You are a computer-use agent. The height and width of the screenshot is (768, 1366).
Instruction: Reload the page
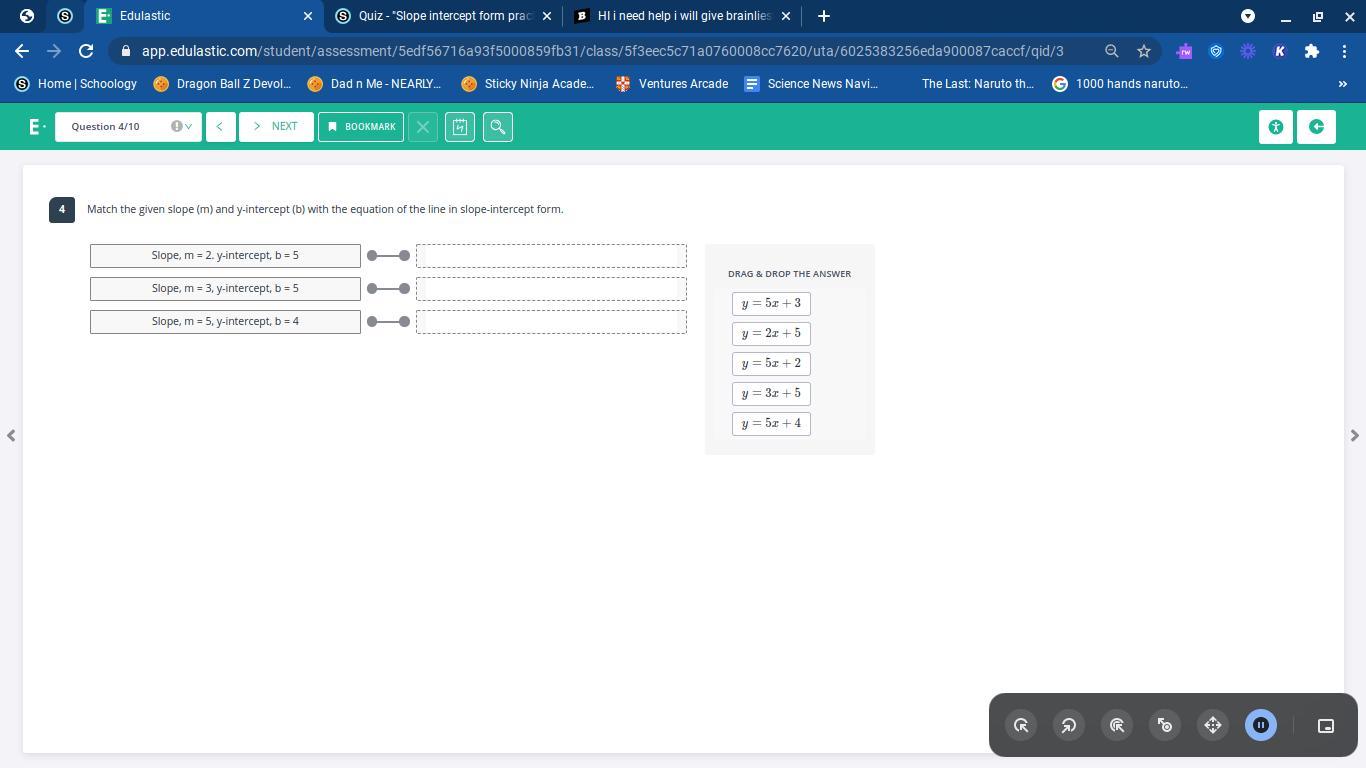tap(86, 51)
